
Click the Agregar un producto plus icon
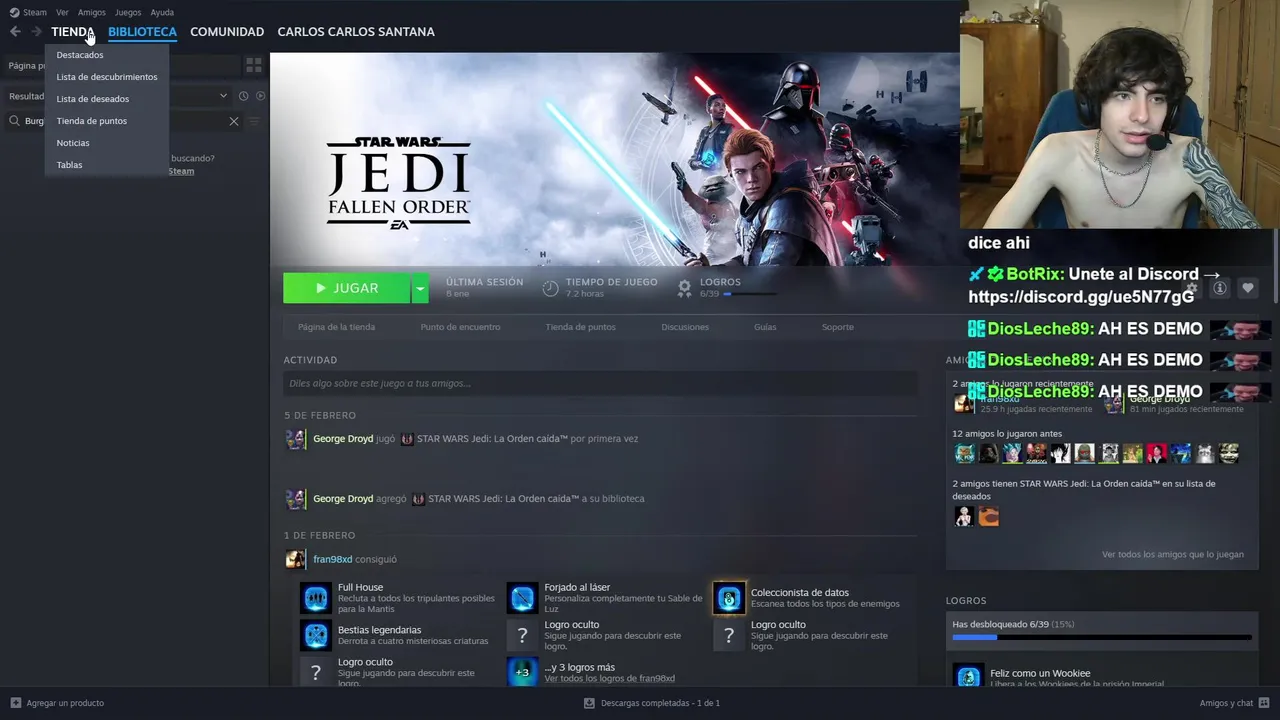(x=15, y=703)
